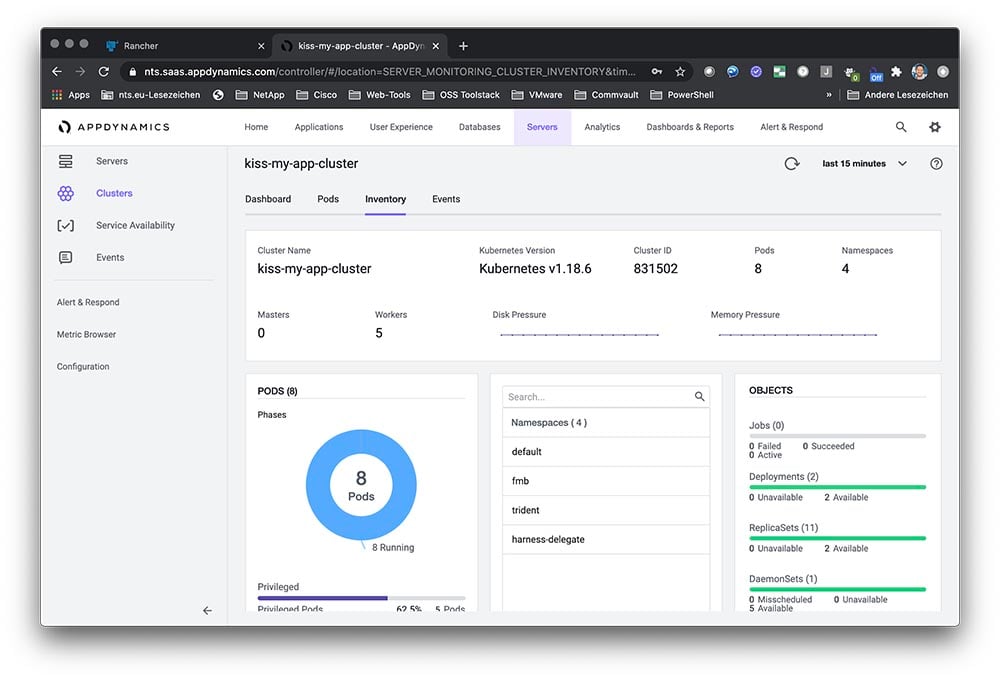Image resolution: width=1000 pixels, height=680 pixels.
Task: Click the Servers icon in the sidebar
Action: [66, 161]
